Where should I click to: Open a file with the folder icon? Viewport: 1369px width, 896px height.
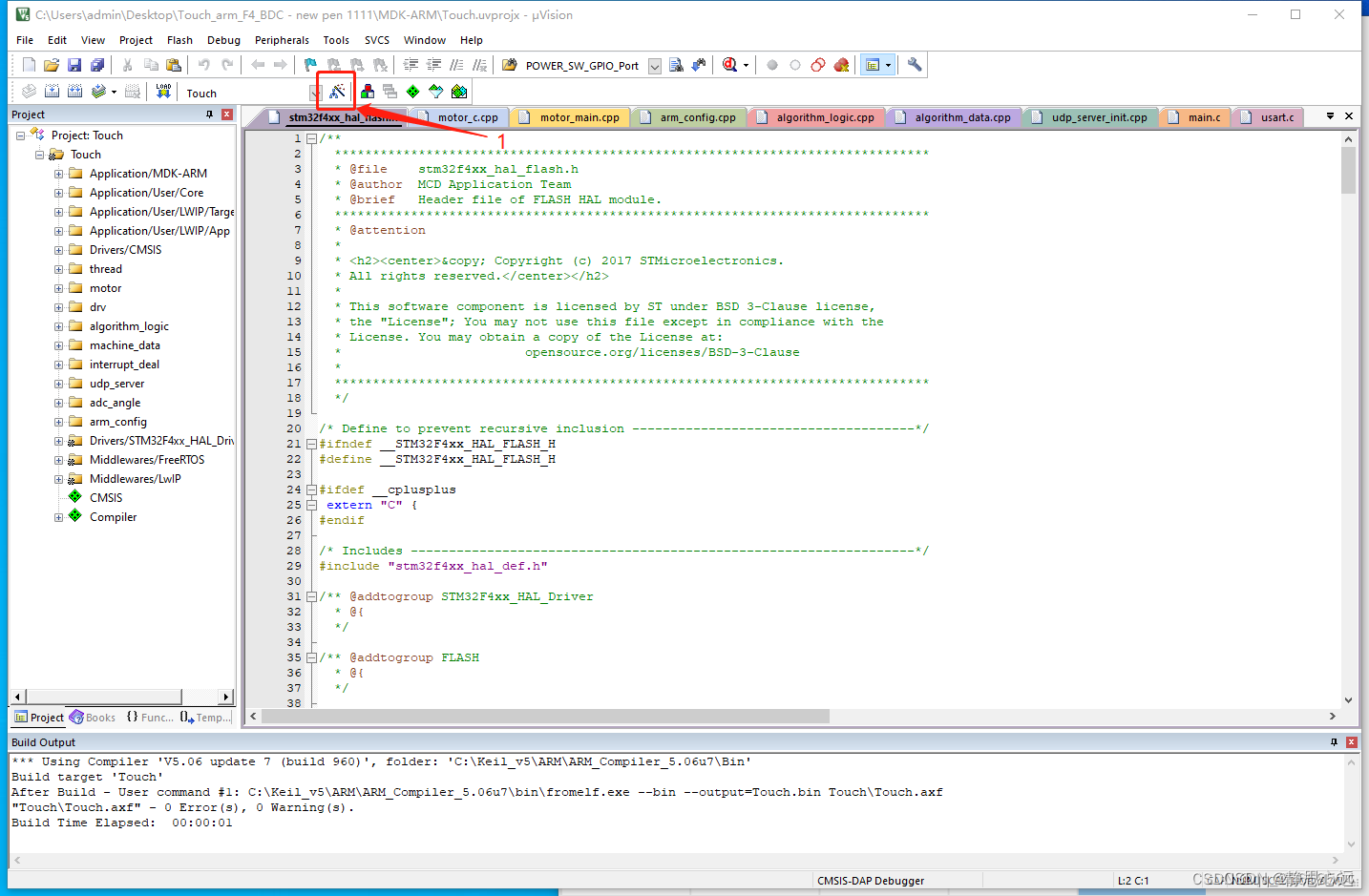[x=52, y=65]
